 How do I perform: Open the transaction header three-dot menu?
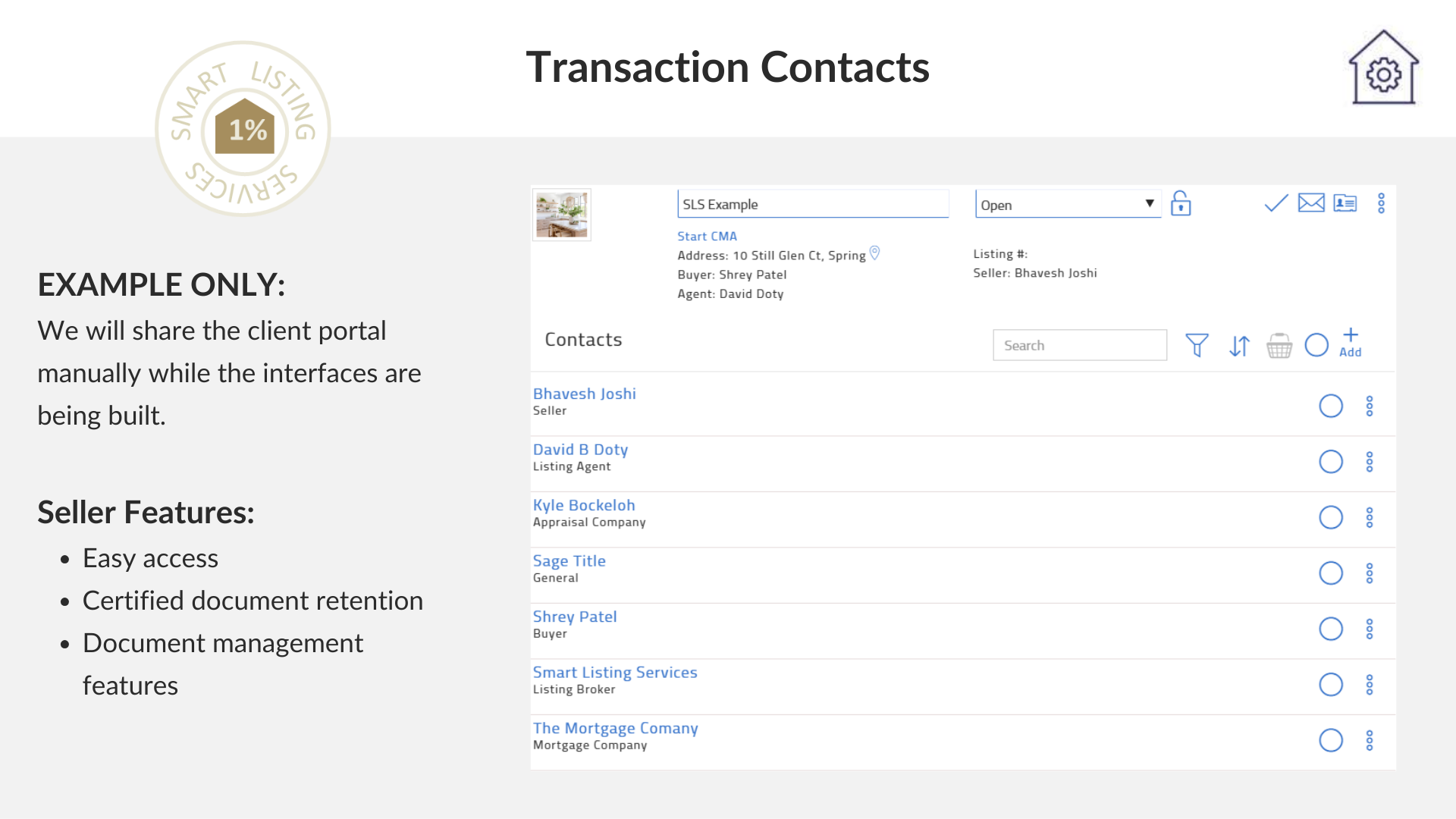click(1381, 203)
